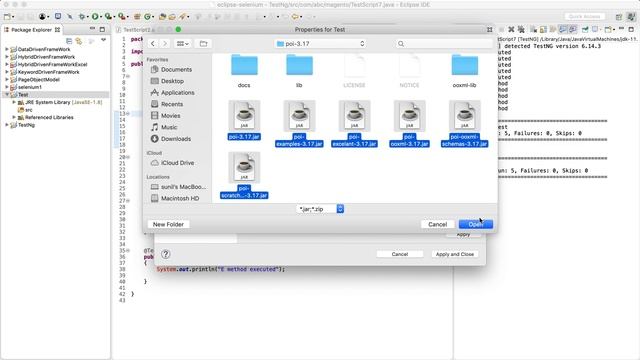
Task: Click Remove Launch X icon in Console
Action: (511, 29)
